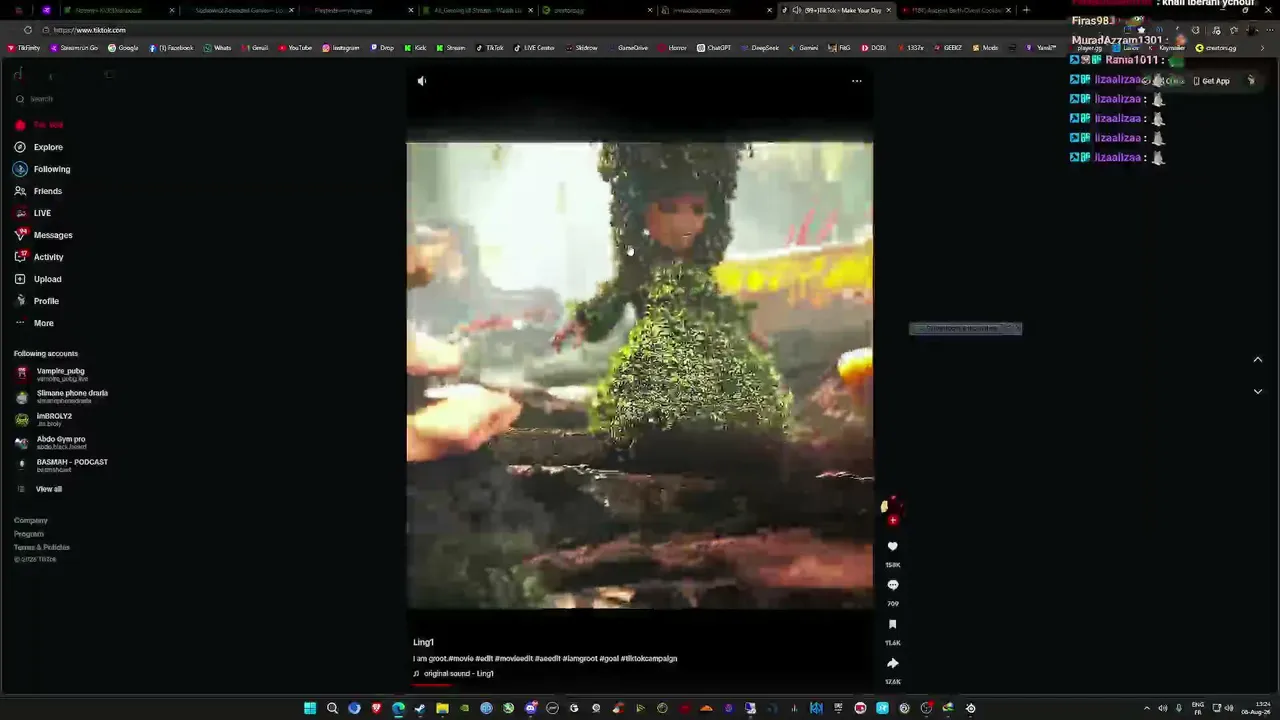Go to the previous video
The height and width of the screenshot is (720, 1280).
click(x=1258, y=360)
